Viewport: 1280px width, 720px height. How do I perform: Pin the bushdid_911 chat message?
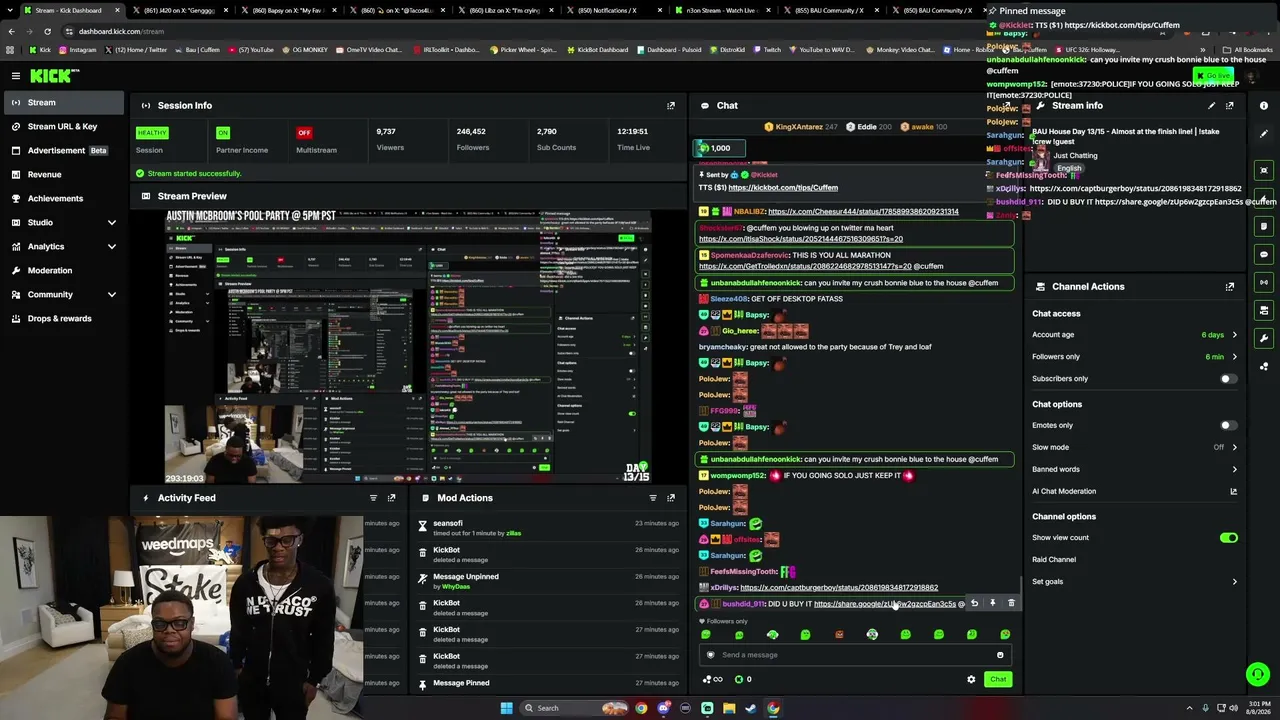[x=992, y=603]
